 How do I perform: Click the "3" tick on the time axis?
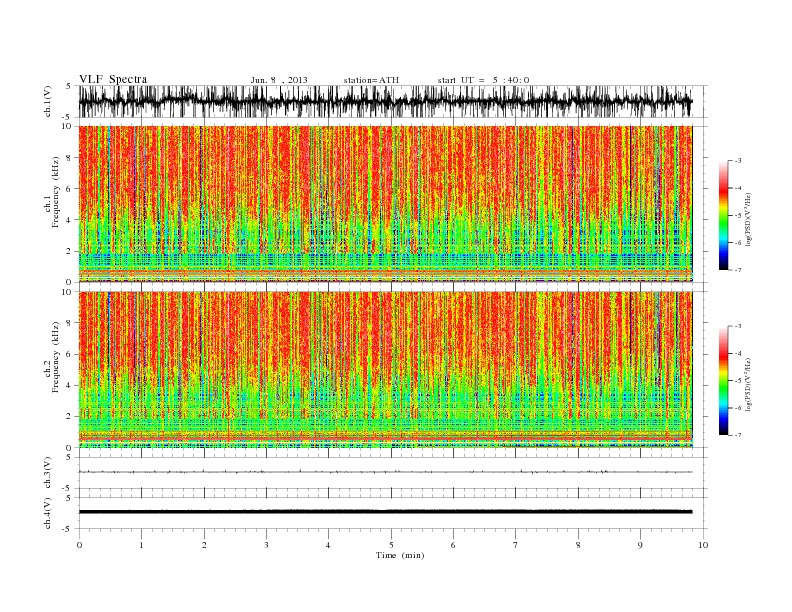(x=266, y=545)
